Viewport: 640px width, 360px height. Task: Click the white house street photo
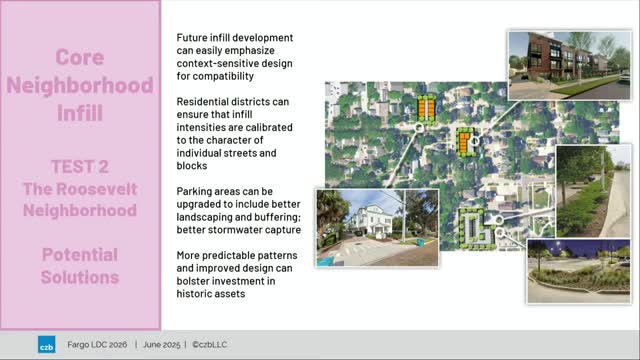(x=377, y=228)
